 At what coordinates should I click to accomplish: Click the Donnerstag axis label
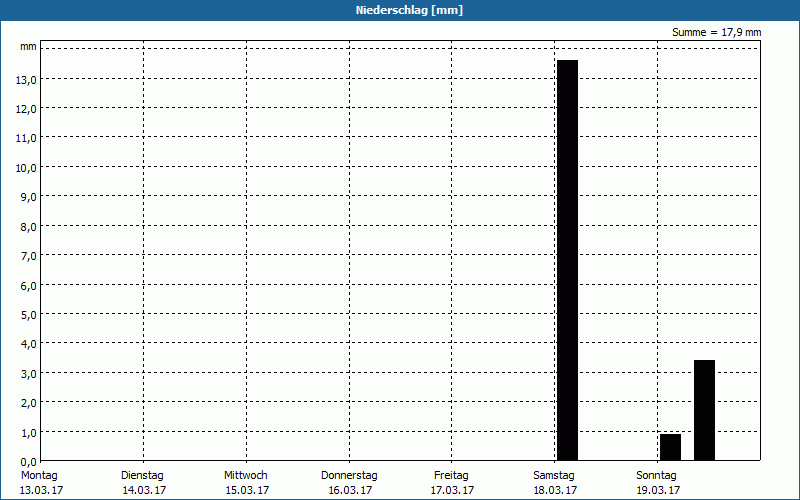[x=349, y=475]
